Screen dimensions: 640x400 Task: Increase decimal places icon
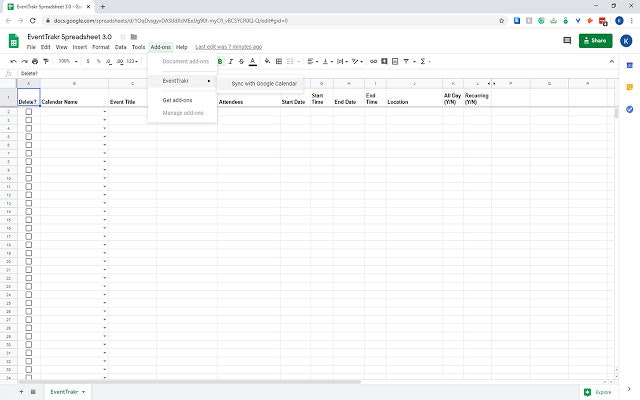120,61
